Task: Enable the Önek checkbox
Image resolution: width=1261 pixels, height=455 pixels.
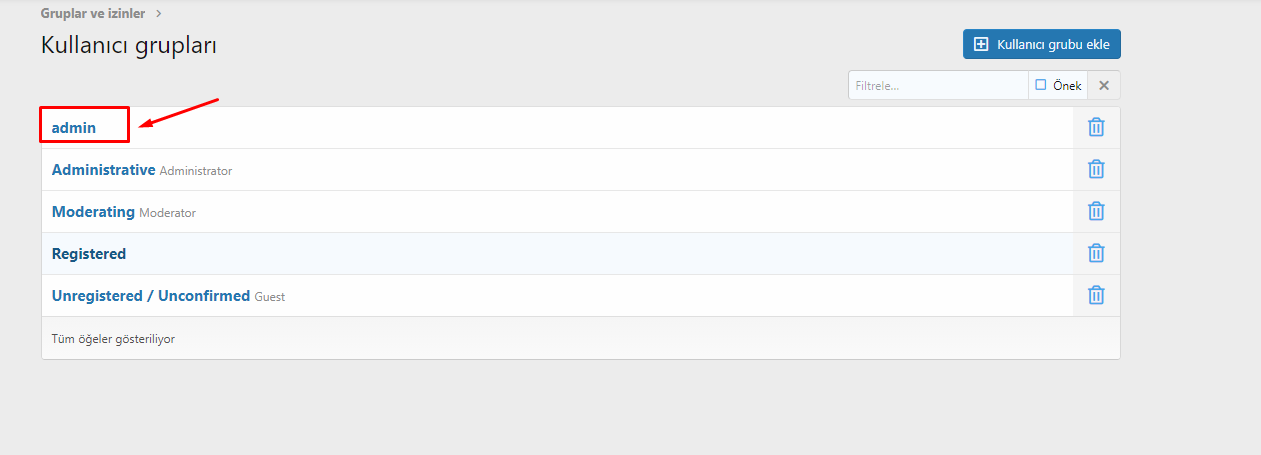Action: pyautogui.click(x=1041, y=85)
